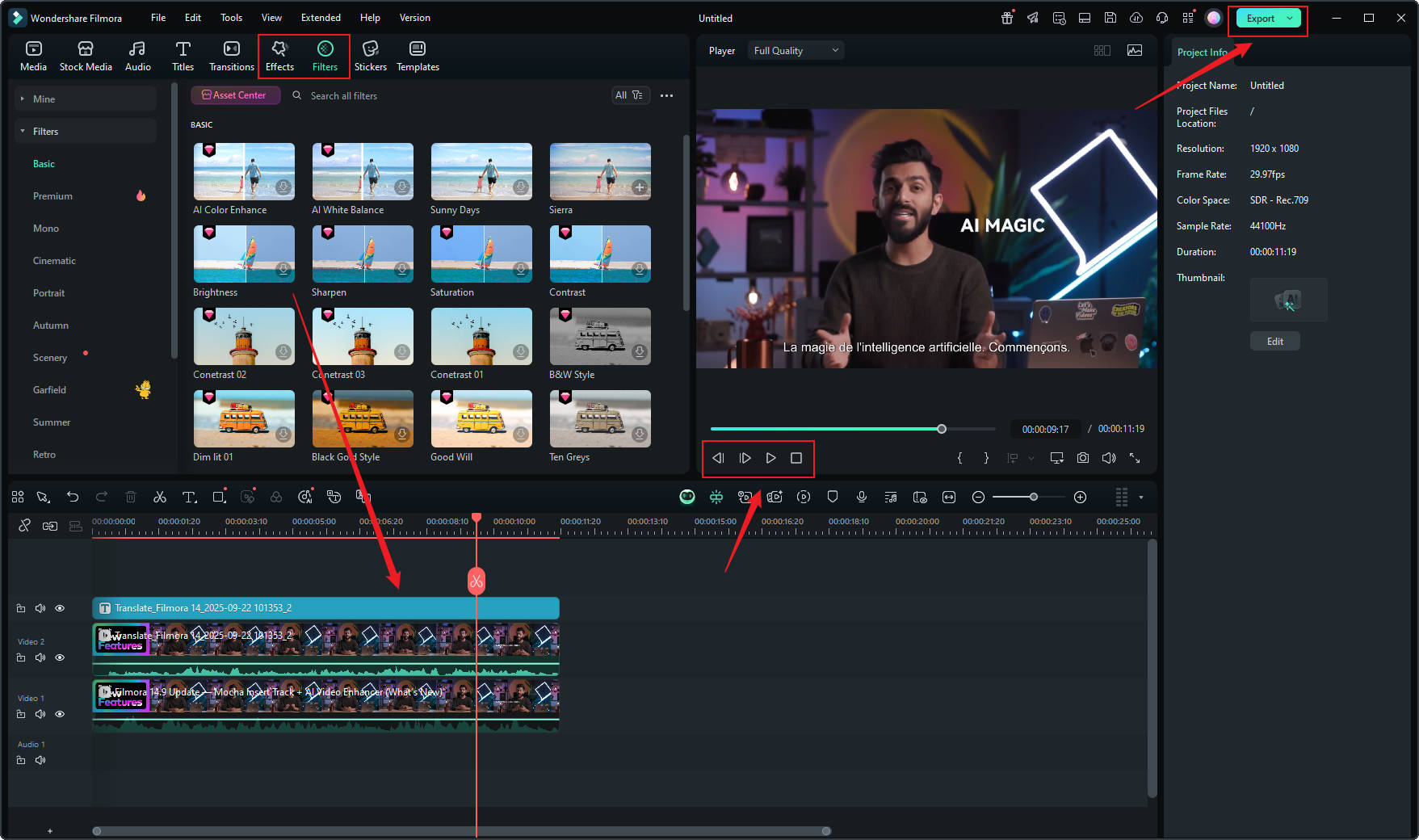Viewport: 1419px width, 840px height.
Task: Click the Export button
Action: 1259,19
